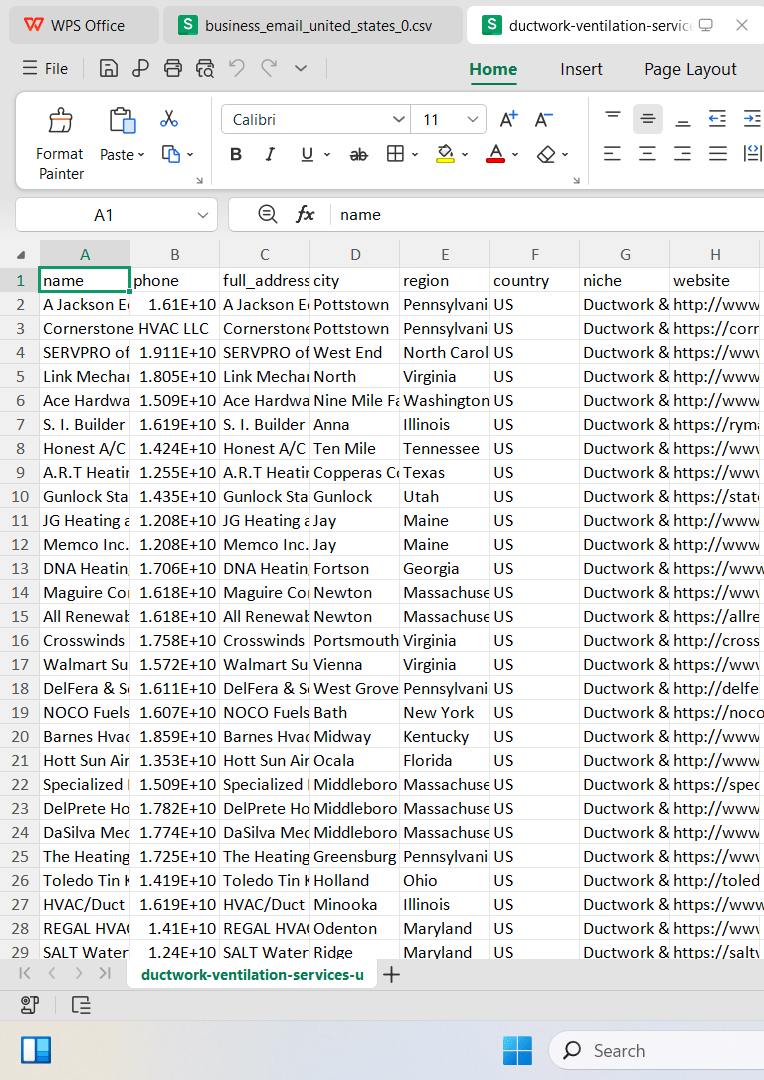764x1080 pixels.
Task: Click the Print icon in quick toolbar
Action: tap(172, 68)
